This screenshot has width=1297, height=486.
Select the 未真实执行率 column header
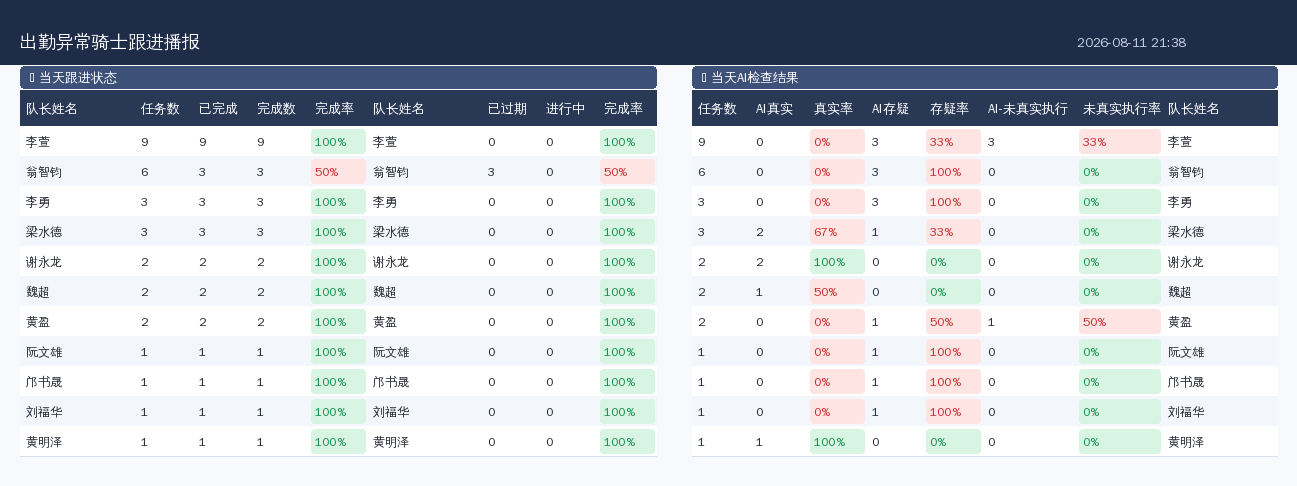click(x=1122, y=109)
